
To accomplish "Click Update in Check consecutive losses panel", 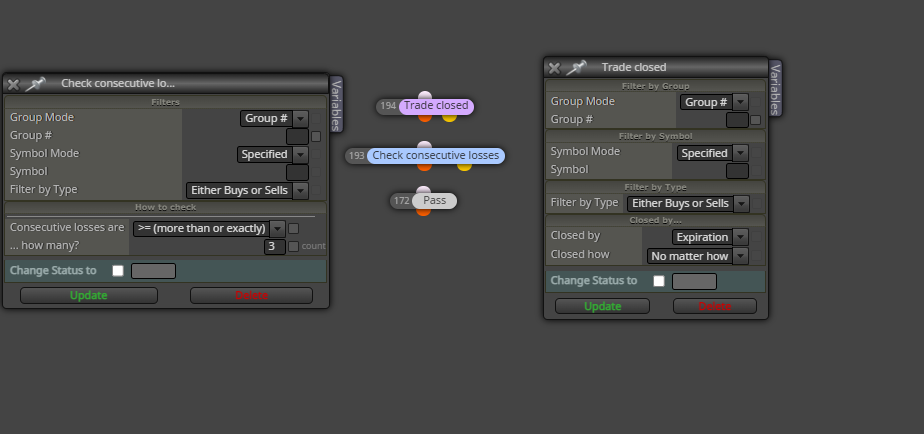I will click(x=89, y=295).
